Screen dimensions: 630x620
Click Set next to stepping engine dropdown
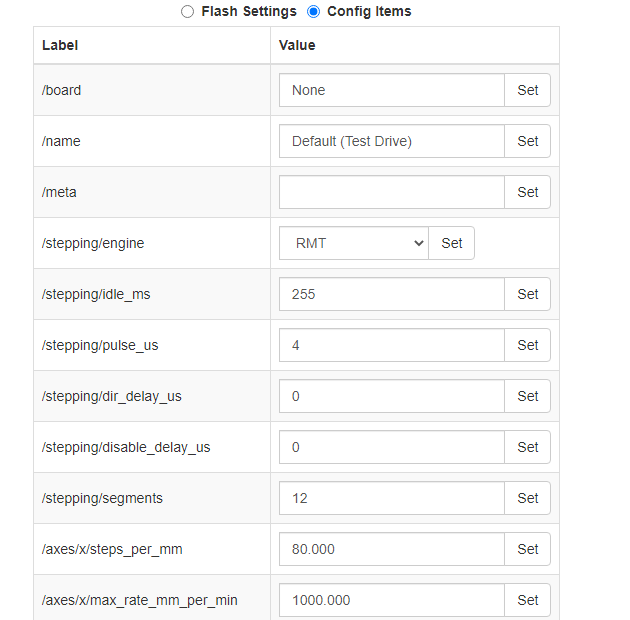[x=452, y=243]
